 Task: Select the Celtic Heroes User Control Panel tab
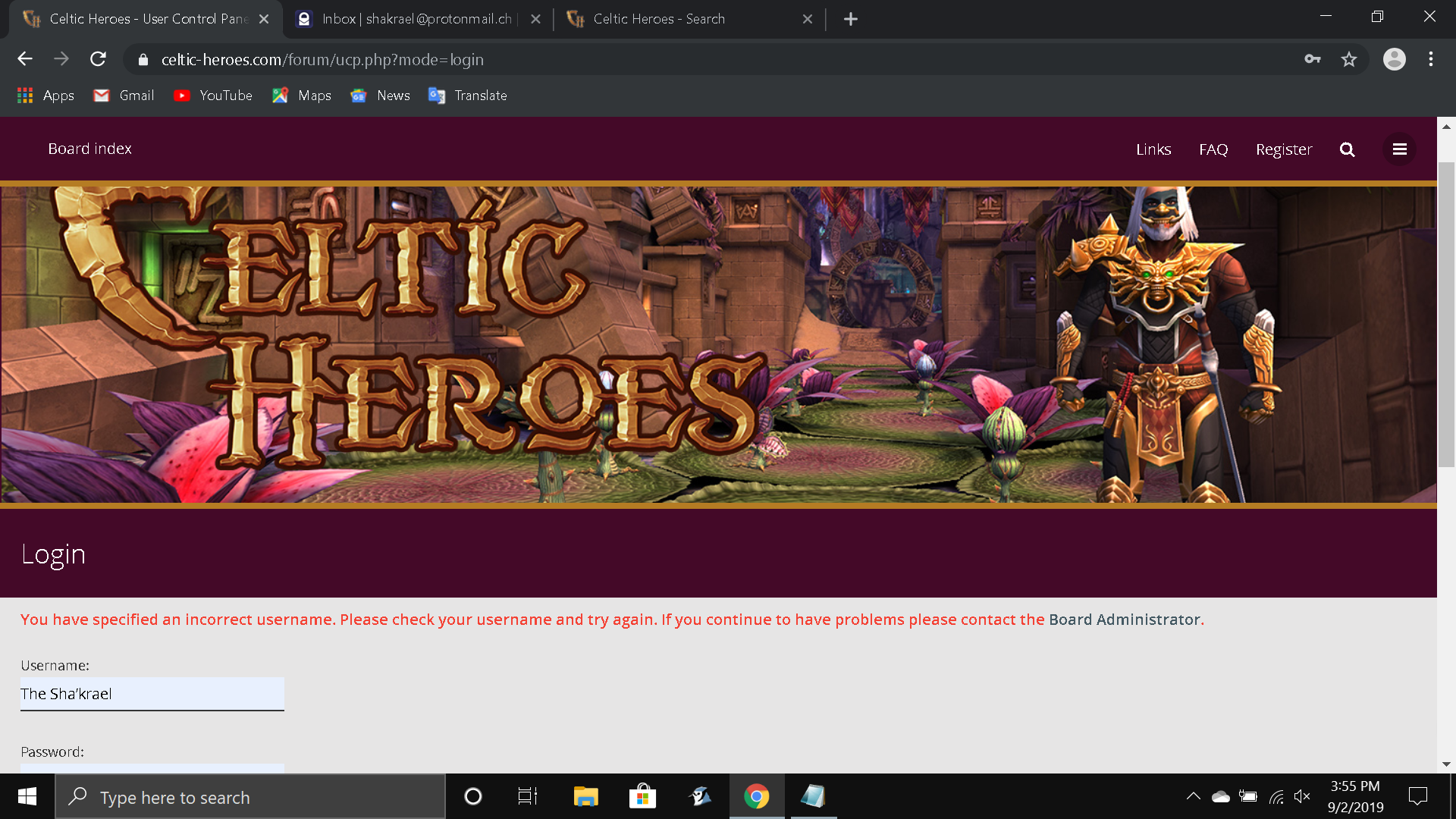[144, 19]
